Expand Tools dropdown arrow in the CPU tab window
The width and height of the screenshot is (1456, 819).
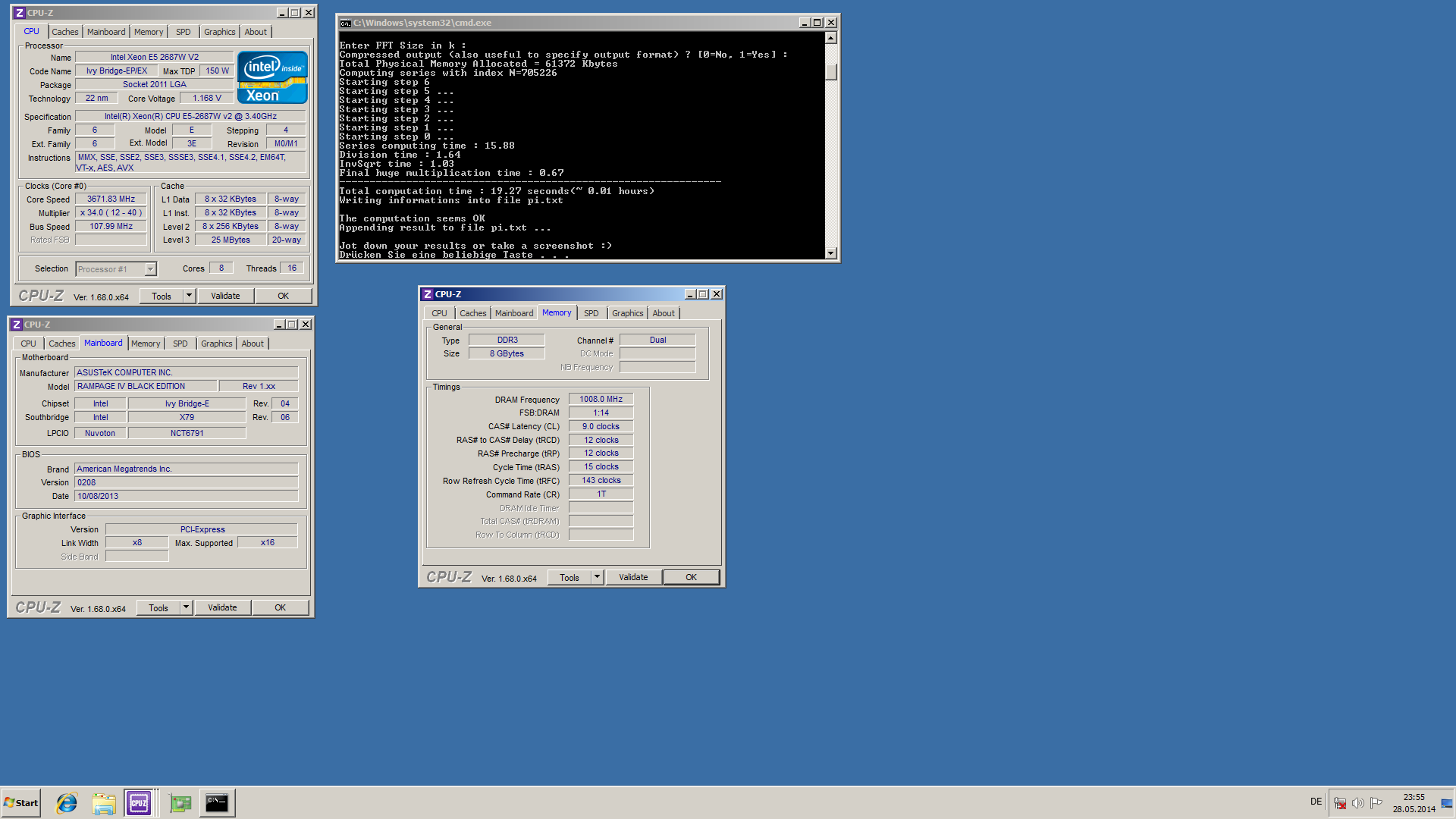pos(190,296)
